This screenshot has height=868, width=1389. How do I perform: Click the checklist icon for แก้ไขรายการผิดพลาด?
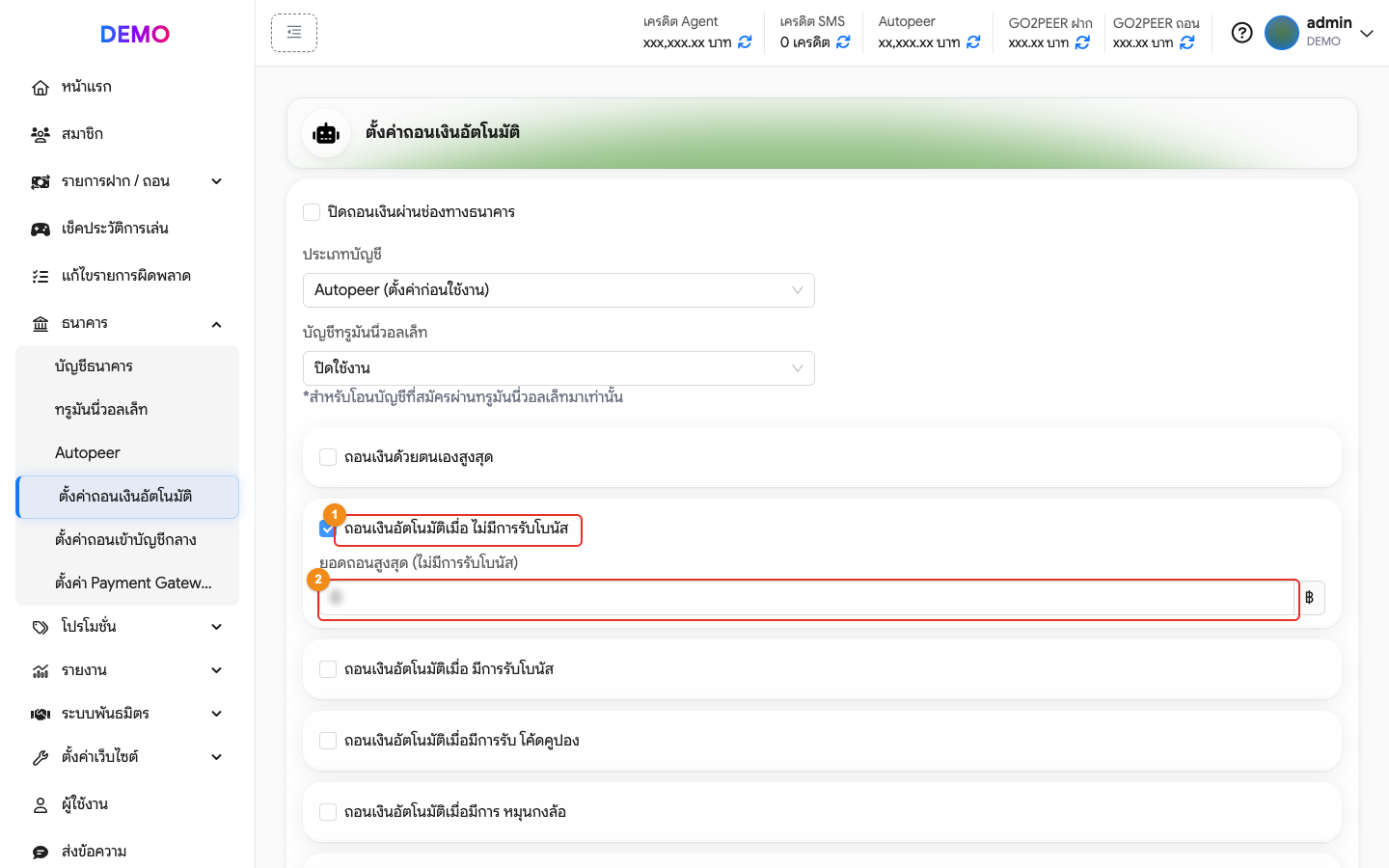(41, 277)
